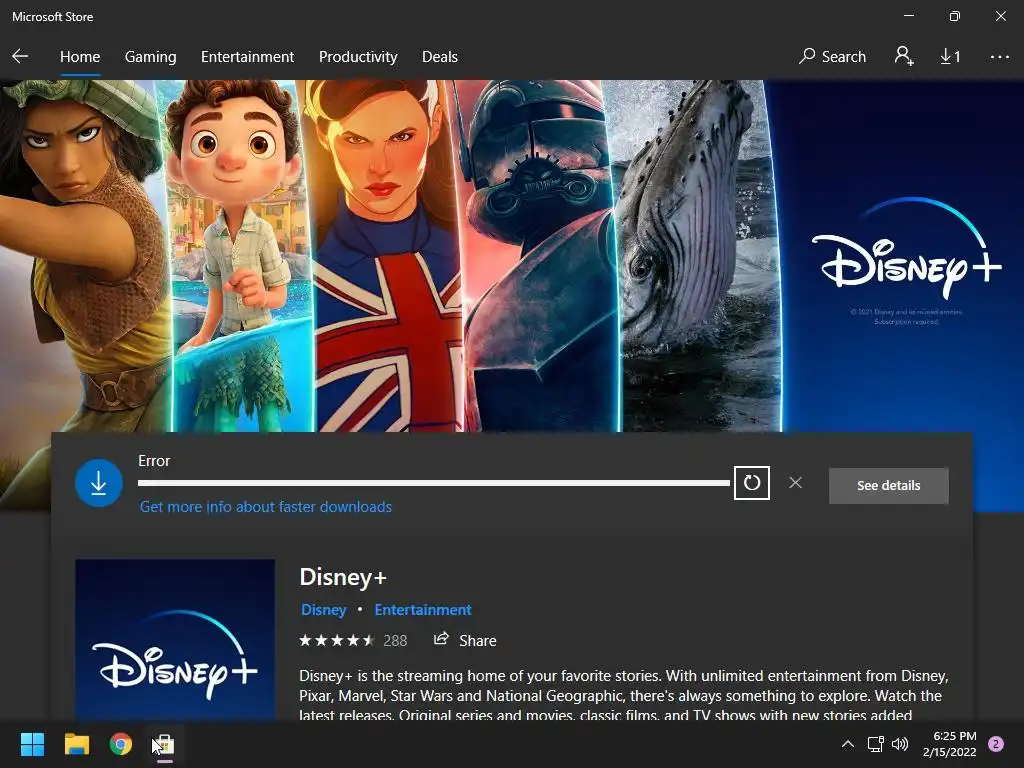
Task: Click the star rating with 288 reviews
Action: tap(353, 641)
